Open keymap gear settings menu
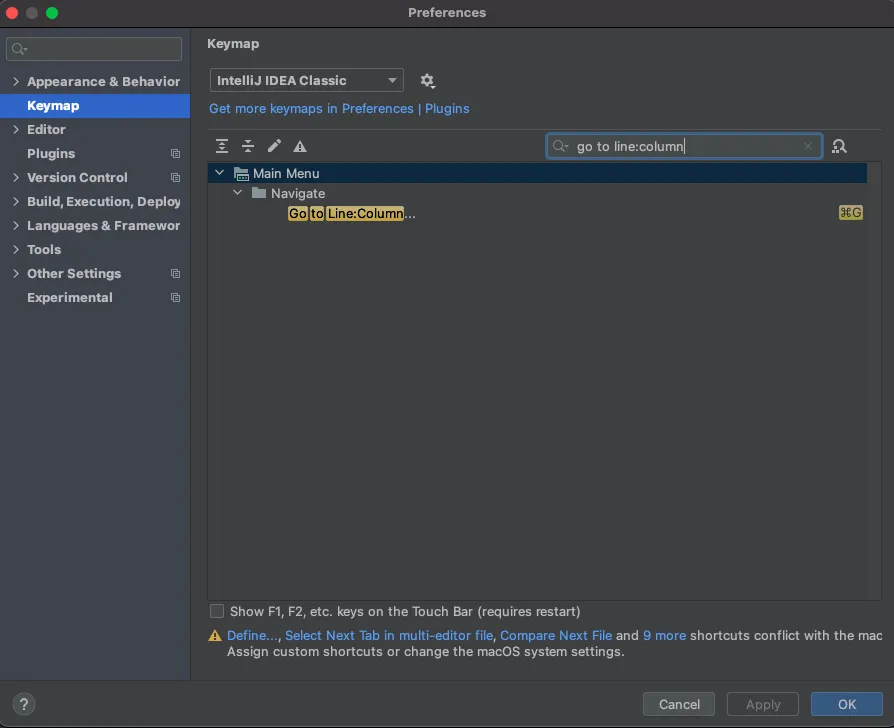 point(428,80)
